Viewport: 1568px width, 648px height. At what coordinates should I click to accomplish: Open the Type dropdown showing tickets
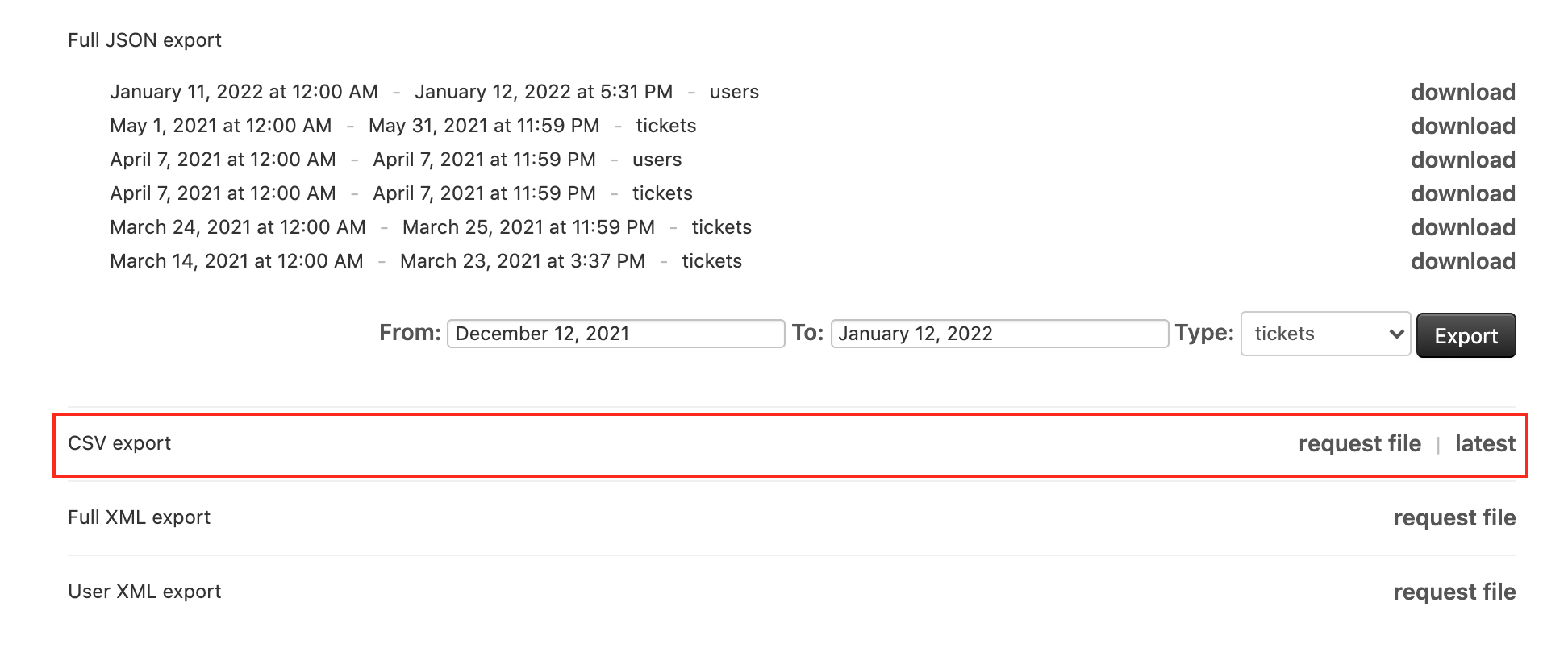pyautogui.click(x=1324, y=334)
